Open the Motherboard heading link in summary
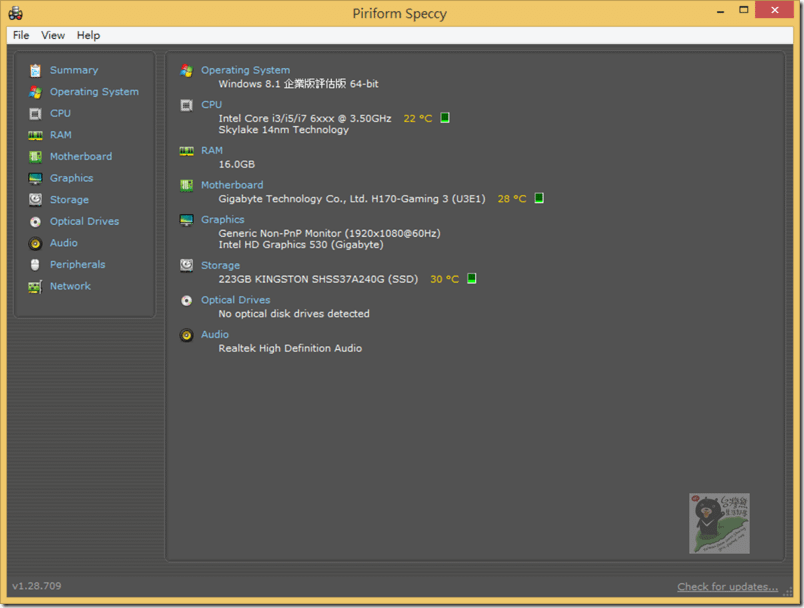The height and width of the screenshot is (608, 804). [232, 185]
